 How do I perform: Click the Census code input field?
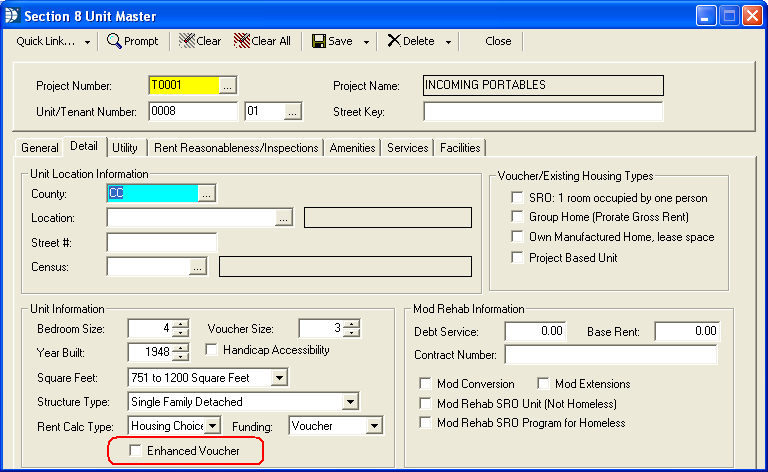tap(148, 267)
